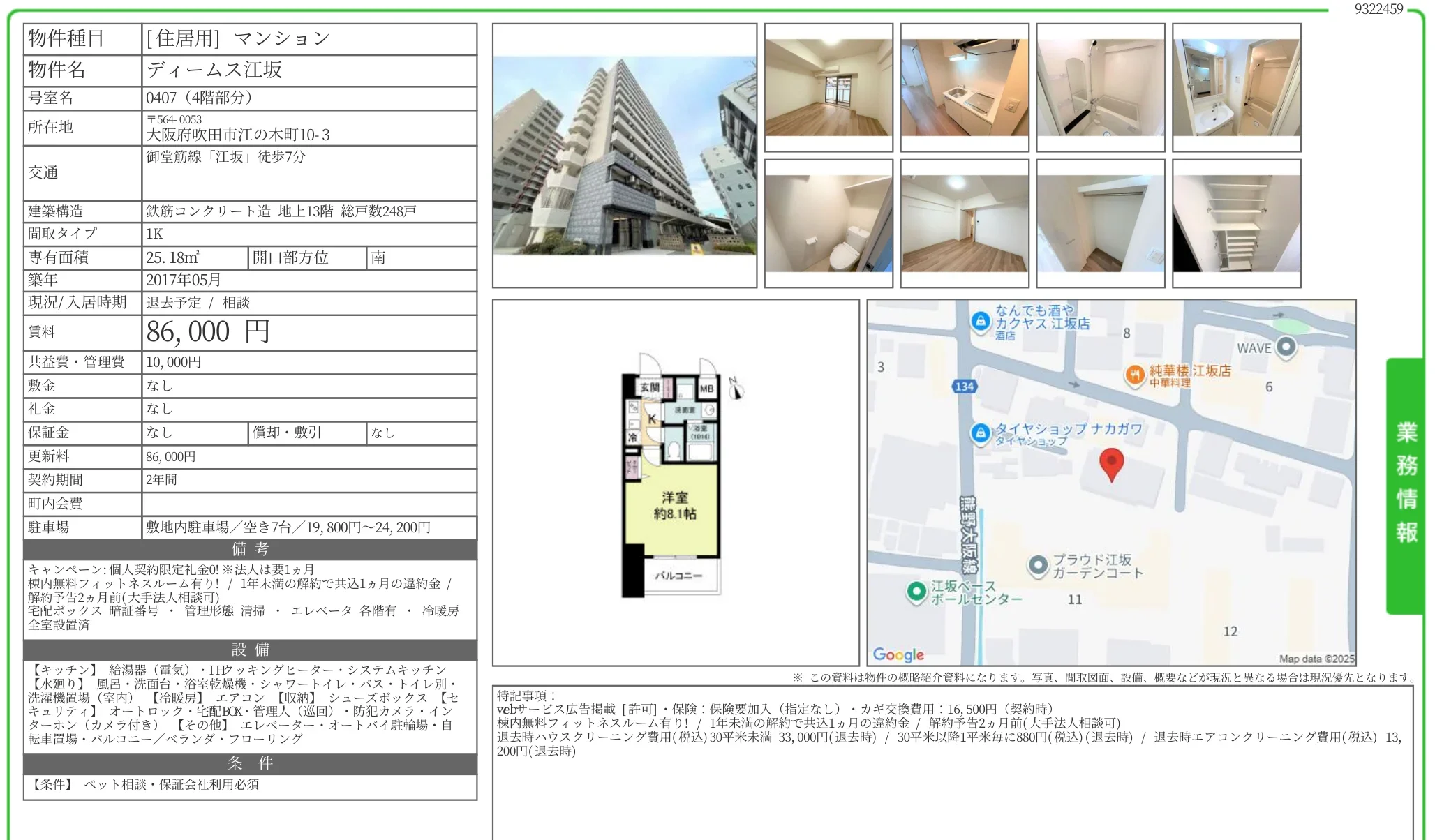
Task: Open the kitchen sink photo
Action: tap(965, 87)
